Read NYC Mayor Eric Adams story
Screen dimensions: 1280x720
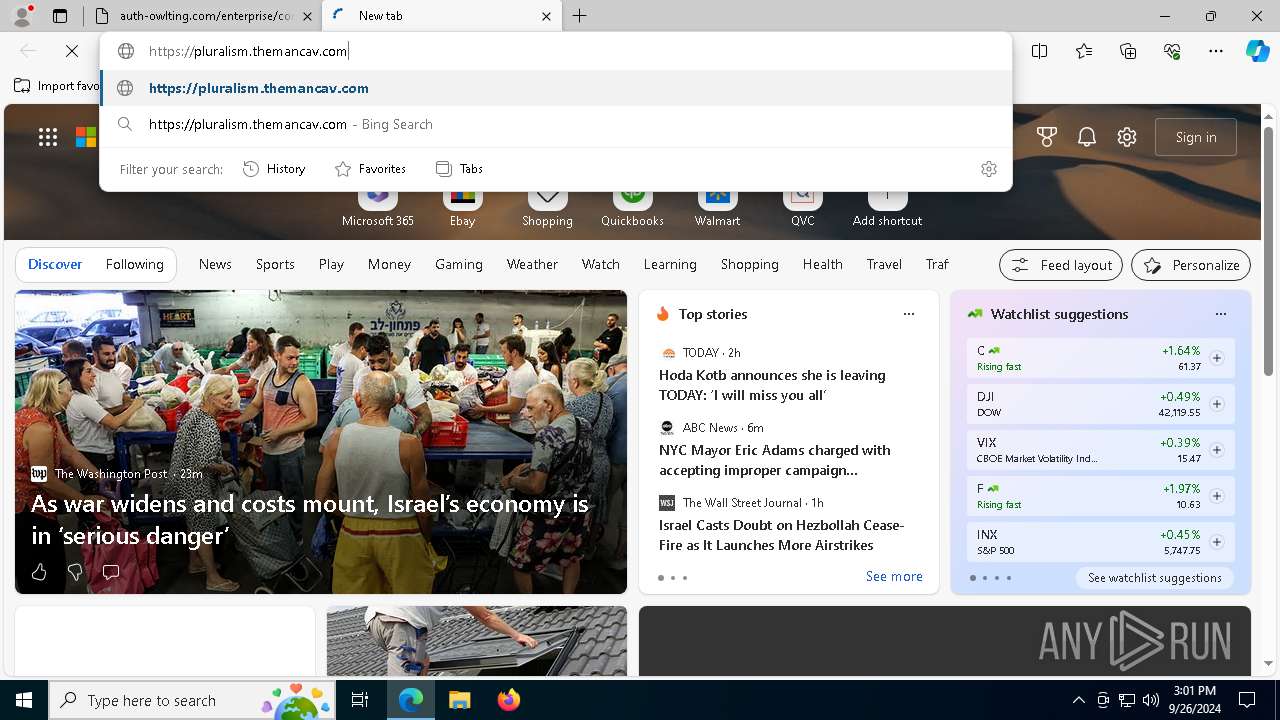pos(774,460)
